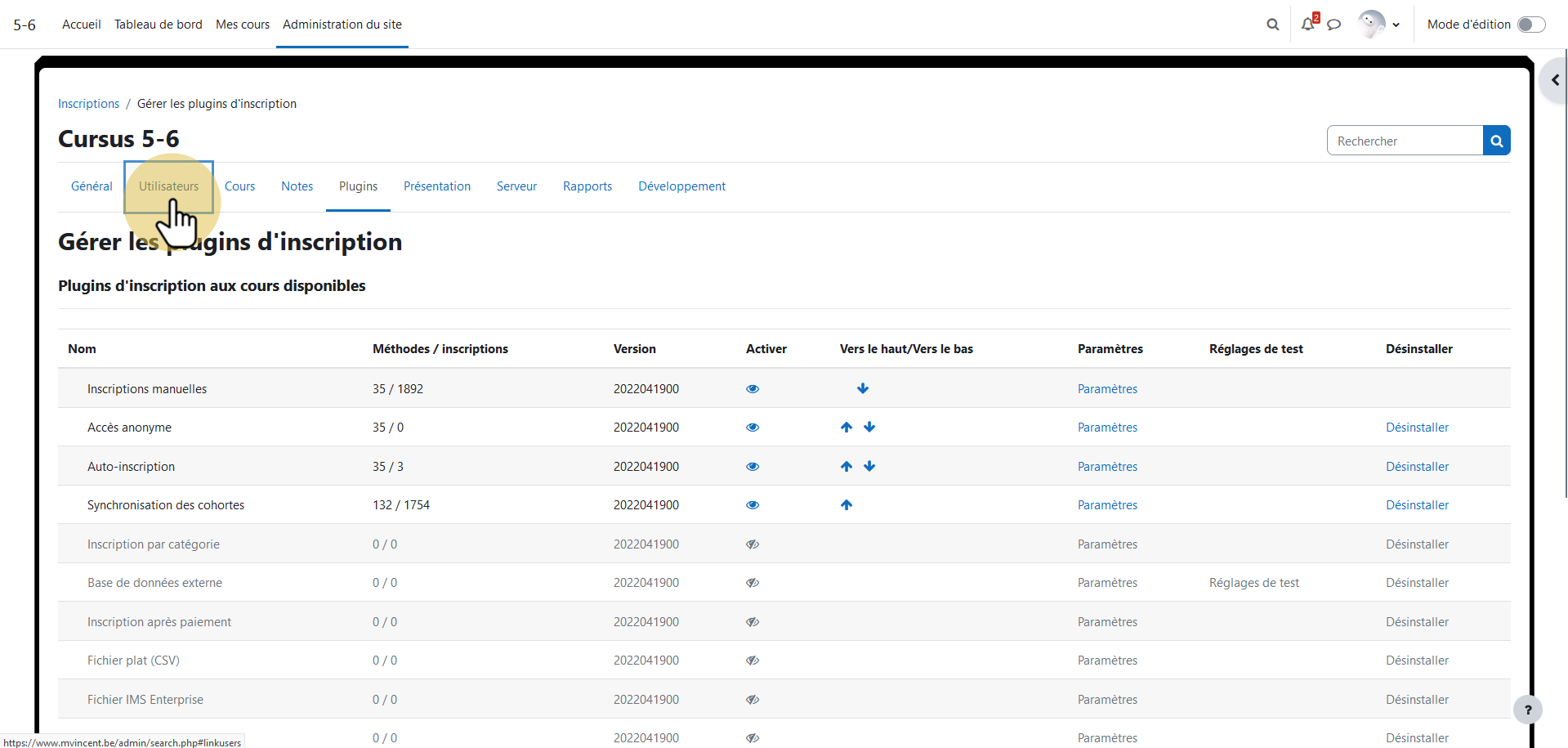Image resolution: width=1568 pixels, height=748 pixels.
Task: Open the search icon in top navbar
Action: point(1272,25)
